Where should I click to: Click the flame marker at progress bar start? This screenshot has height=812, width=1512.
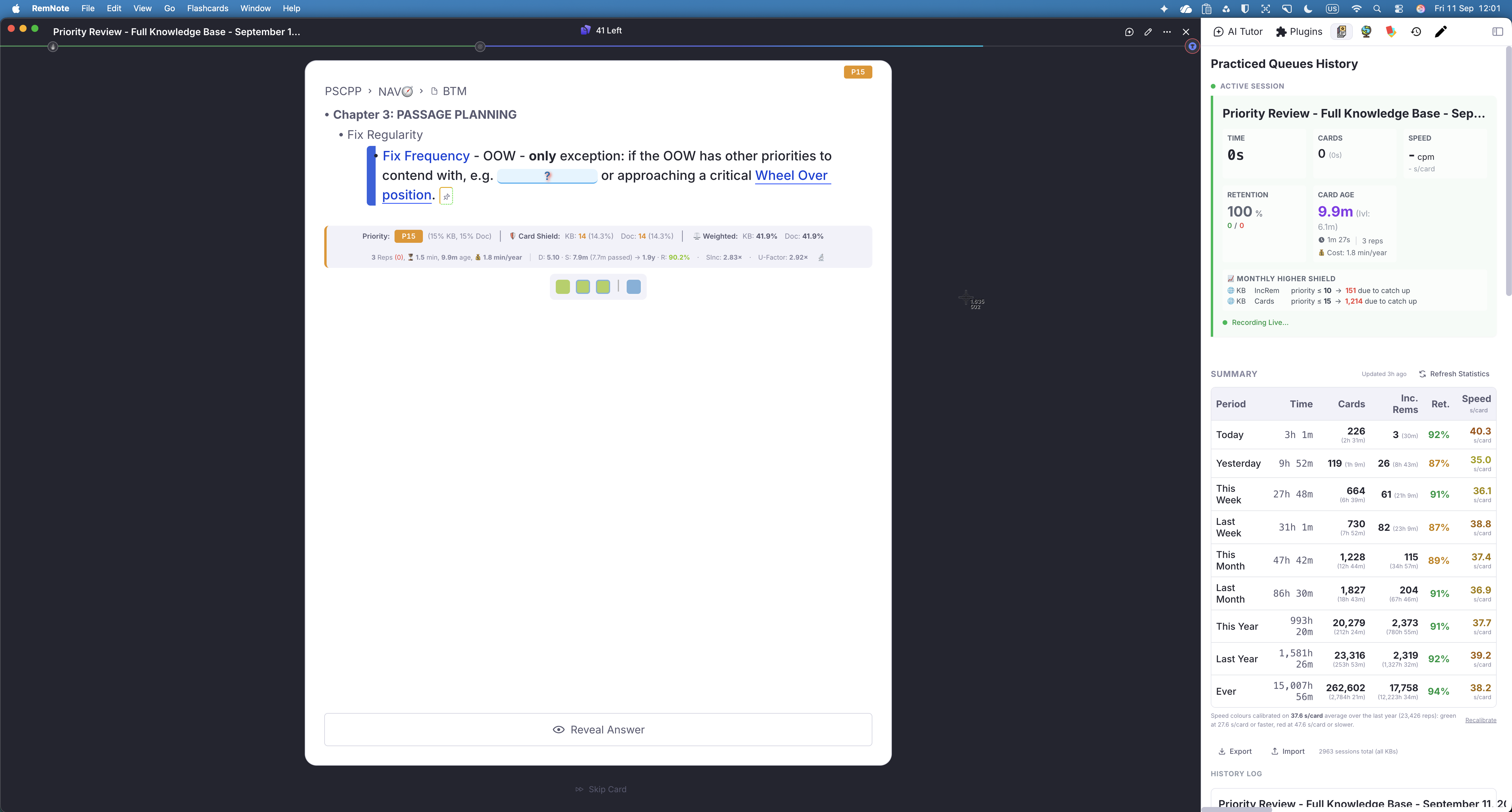coord(53,46)
